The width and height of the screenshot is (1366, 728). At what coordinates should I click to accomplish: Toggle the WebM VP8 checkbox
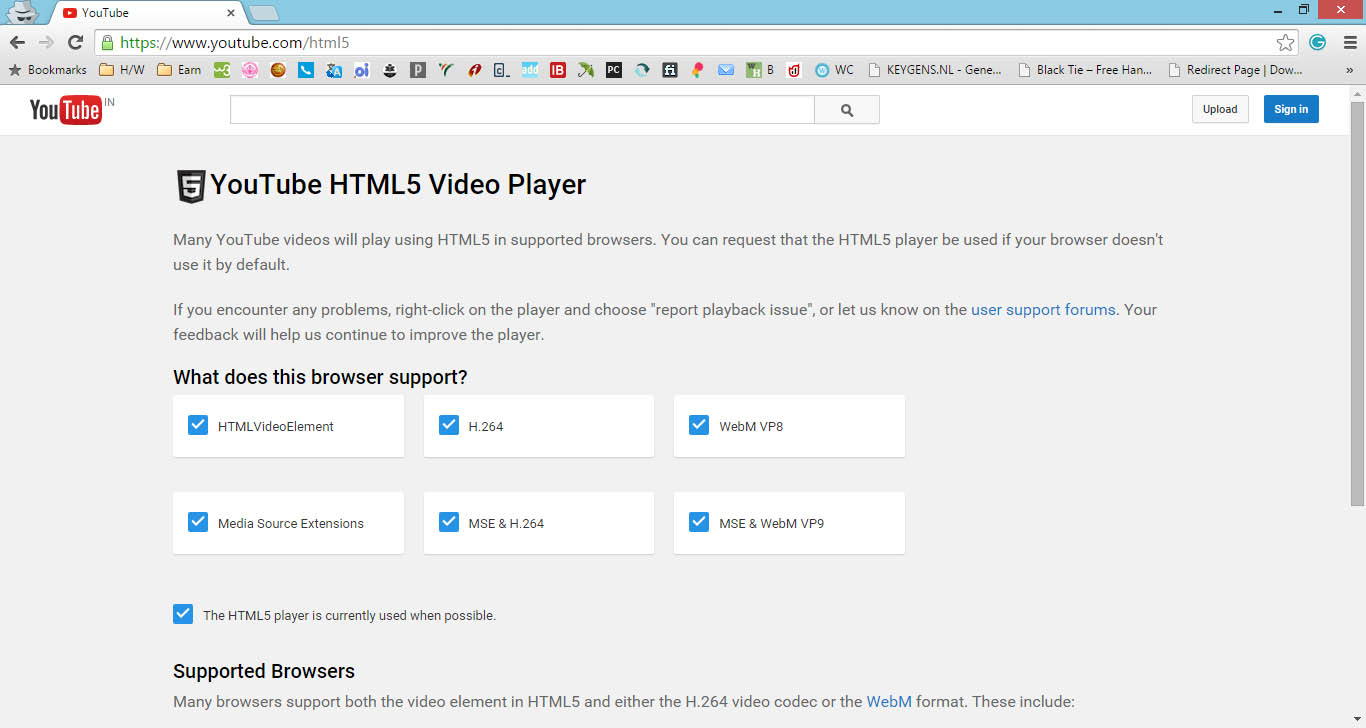coord(699,426)
